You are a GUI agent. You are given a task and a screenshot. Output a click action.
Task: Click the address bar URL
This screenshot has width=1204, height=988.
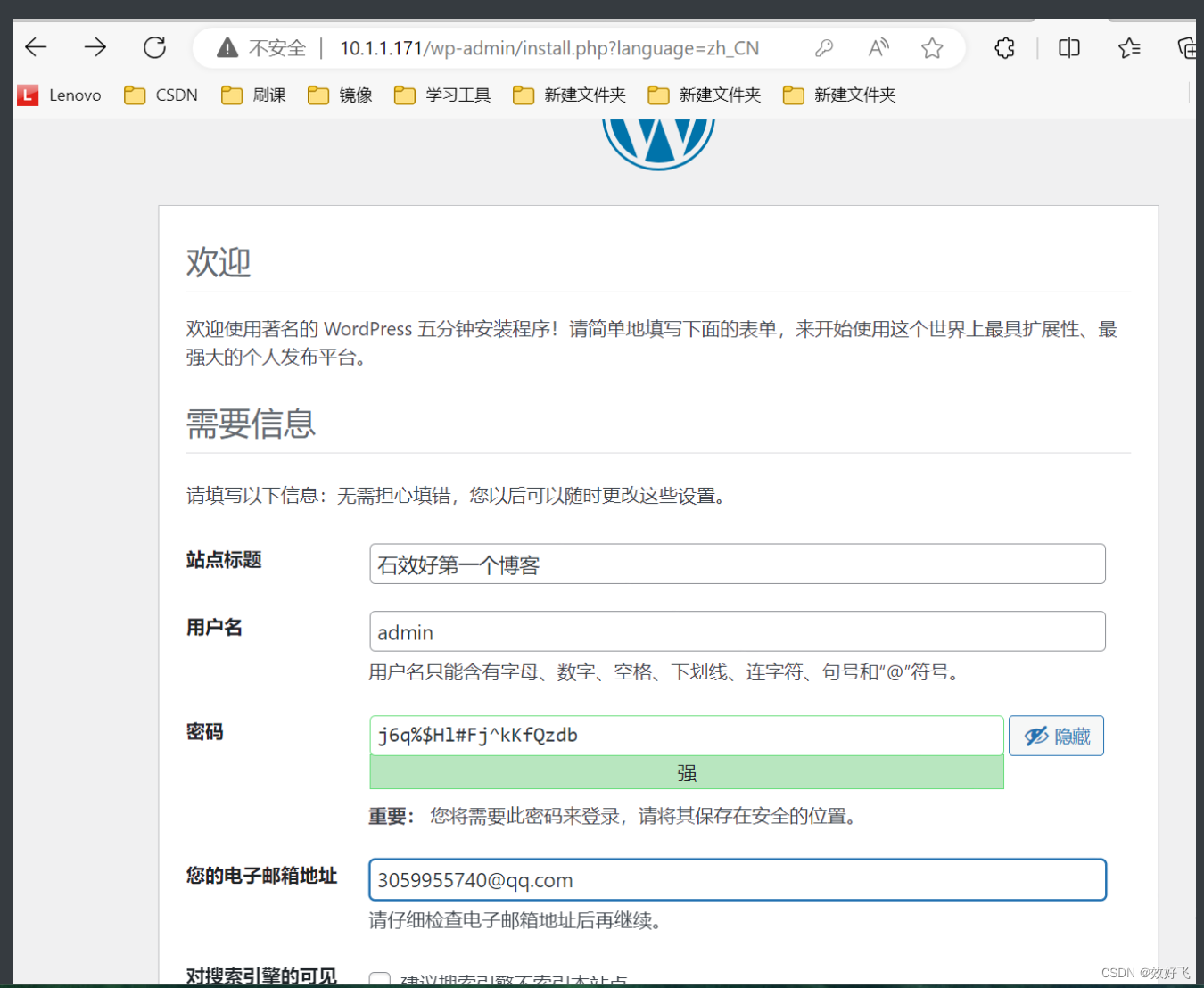click(x=549, y=48)
